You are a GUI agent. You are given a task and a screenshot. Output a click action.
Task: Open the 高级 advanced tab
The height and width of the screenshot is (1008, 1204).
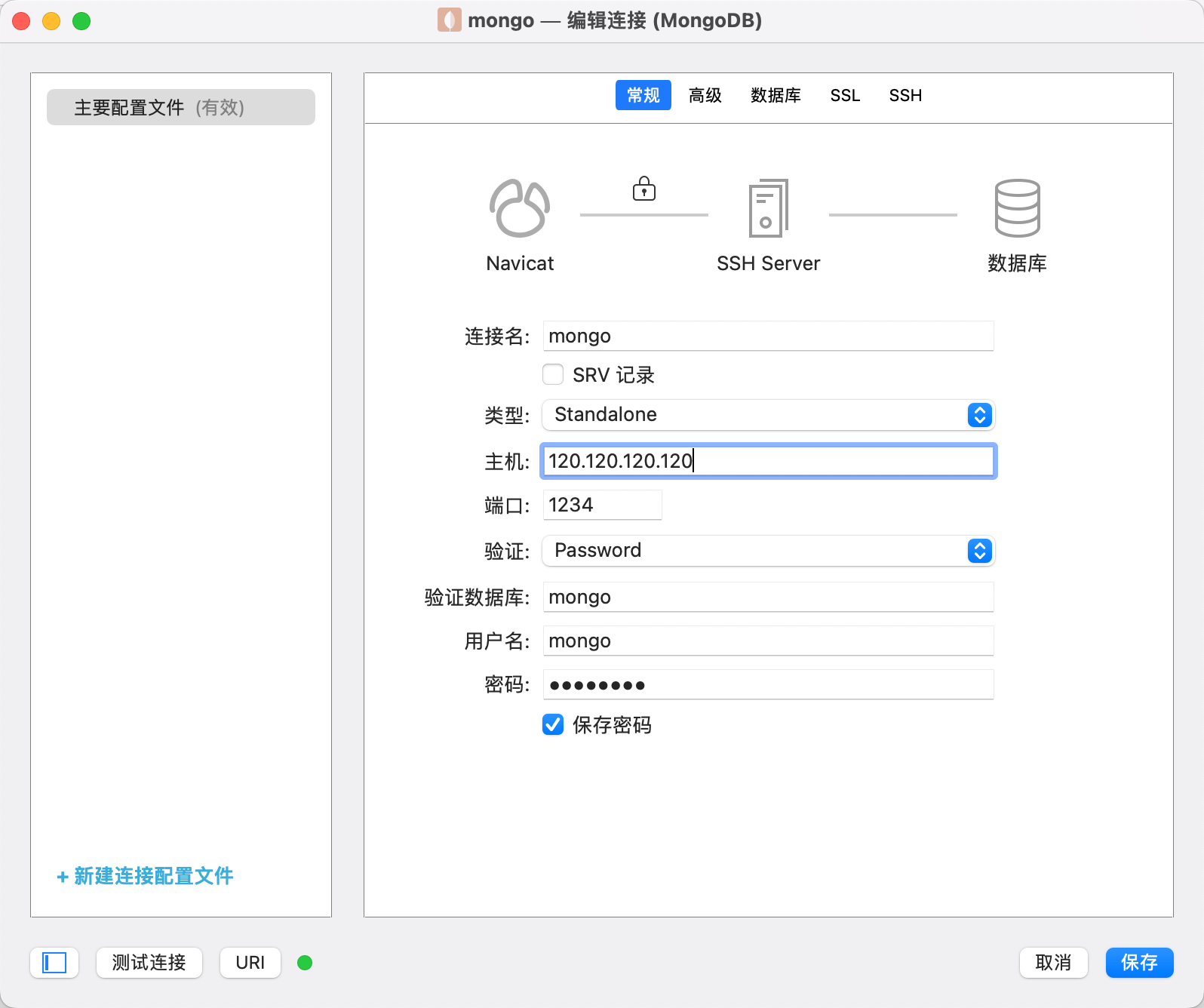pos(705,96)
